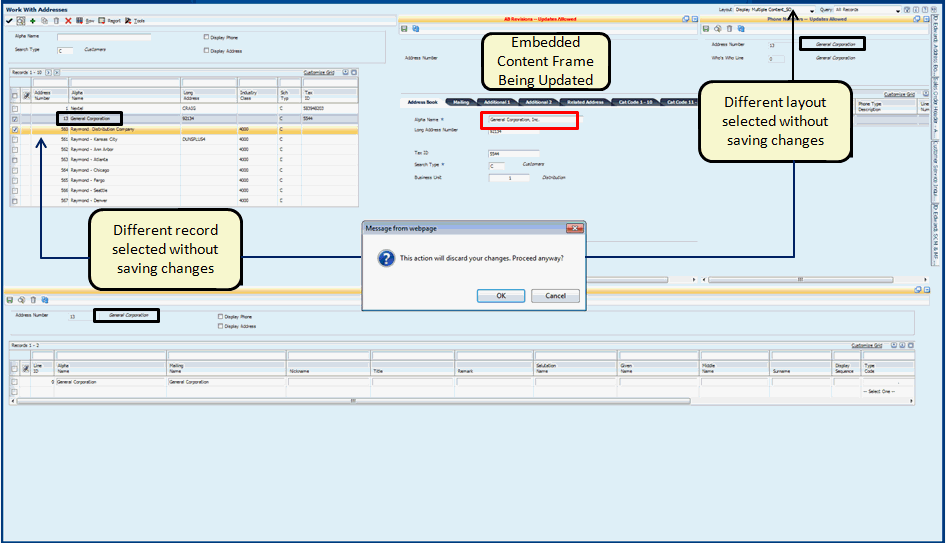Save icon in AB Revisions frame toolbar
The width and height of the screenshot is (946, 543).
pyautogui.click(x=404, y=28)
